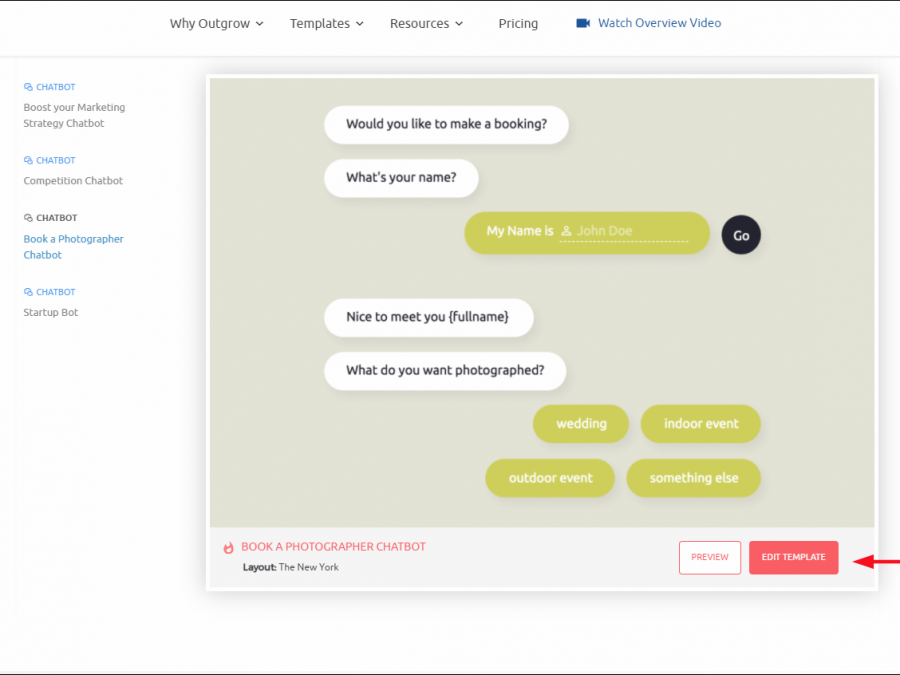Click chat icon above Competition Chatbot
The height and width of the screenshot is (675, 900).
click(28, 161)
